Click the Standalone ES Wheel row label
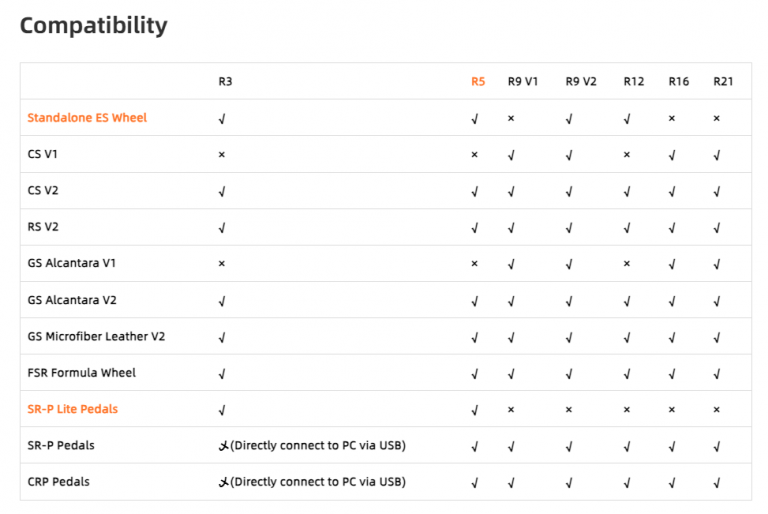This screenshot has width=768, height=514. pos(87,118)
